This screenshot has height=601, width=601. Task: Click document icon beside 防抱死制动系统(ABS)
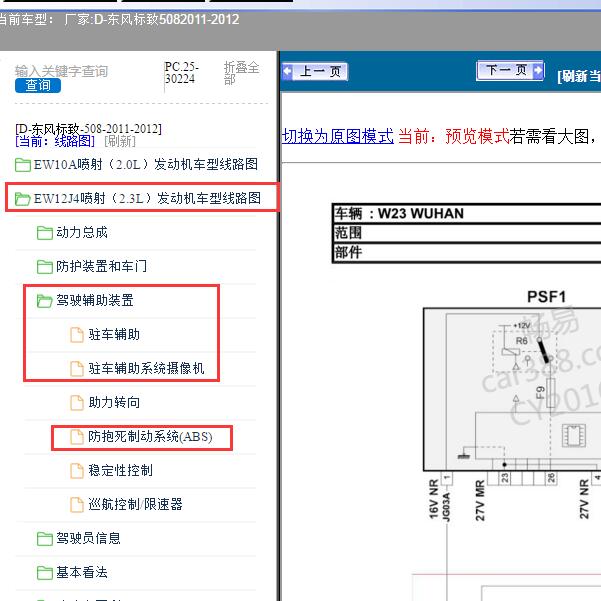(77, 437)
